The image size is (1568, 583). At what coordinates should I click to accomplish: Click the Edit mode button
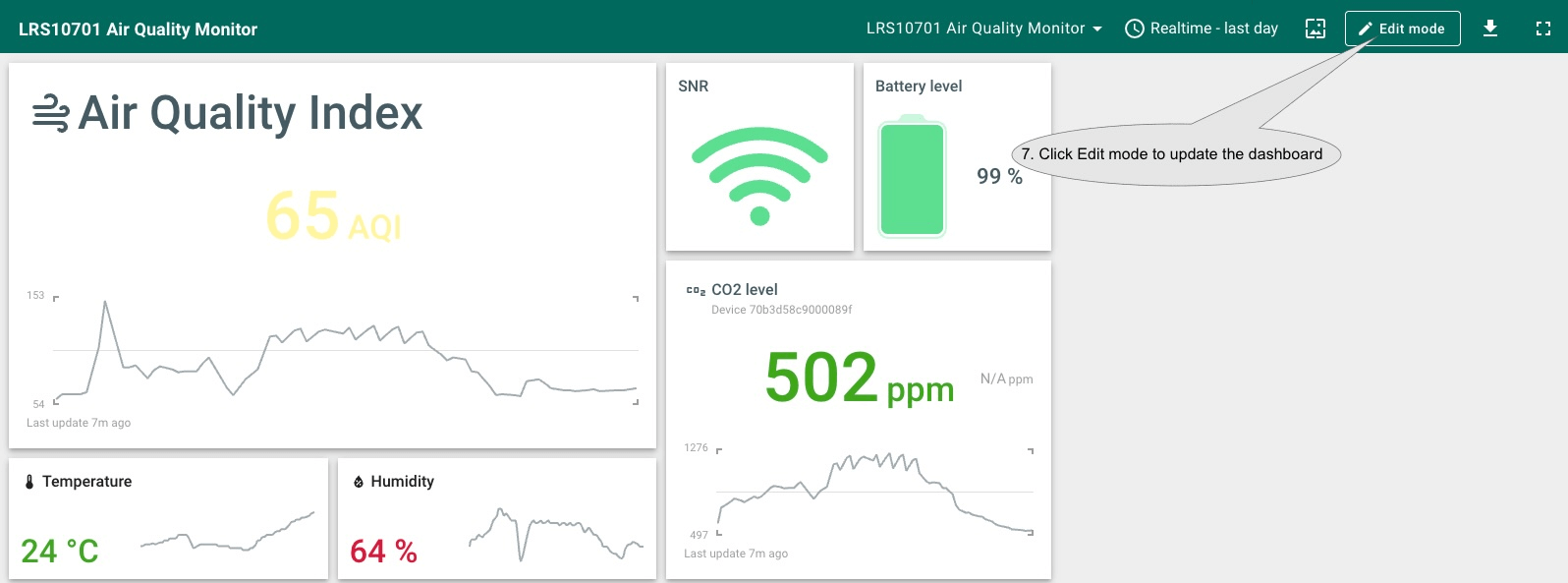(1402, 29)
